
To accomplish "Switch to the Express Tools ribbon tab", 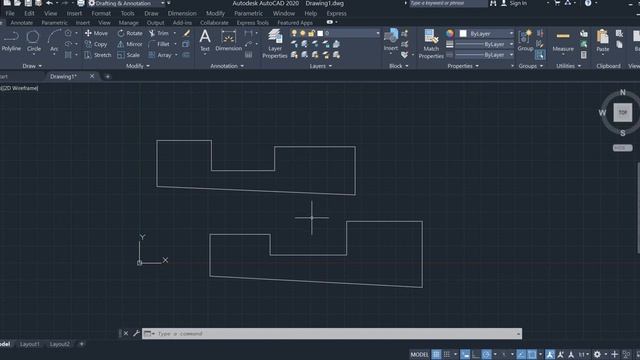I will pyautogui.click(x=253, y=23).
